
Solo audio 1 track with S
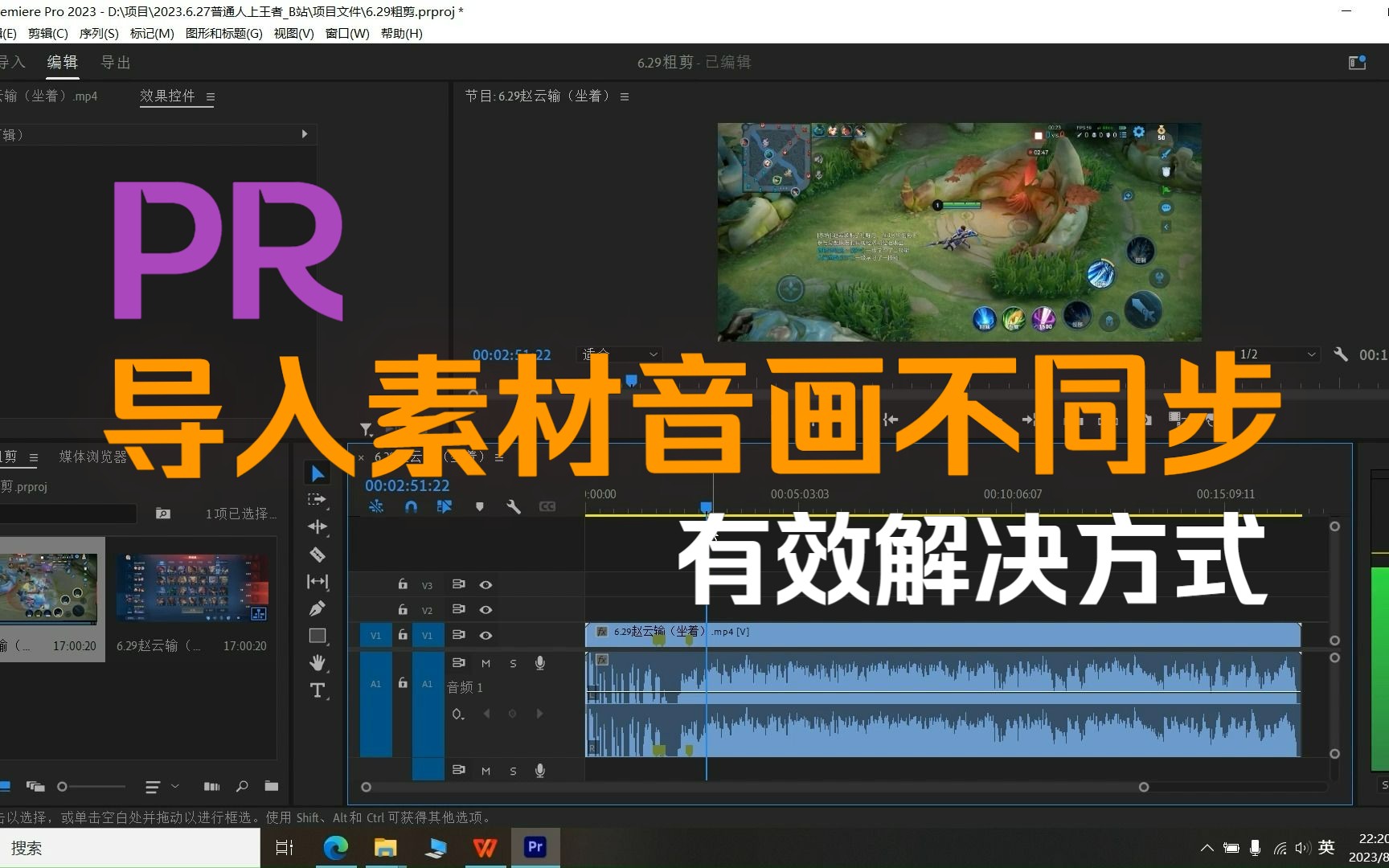point(513,663)
